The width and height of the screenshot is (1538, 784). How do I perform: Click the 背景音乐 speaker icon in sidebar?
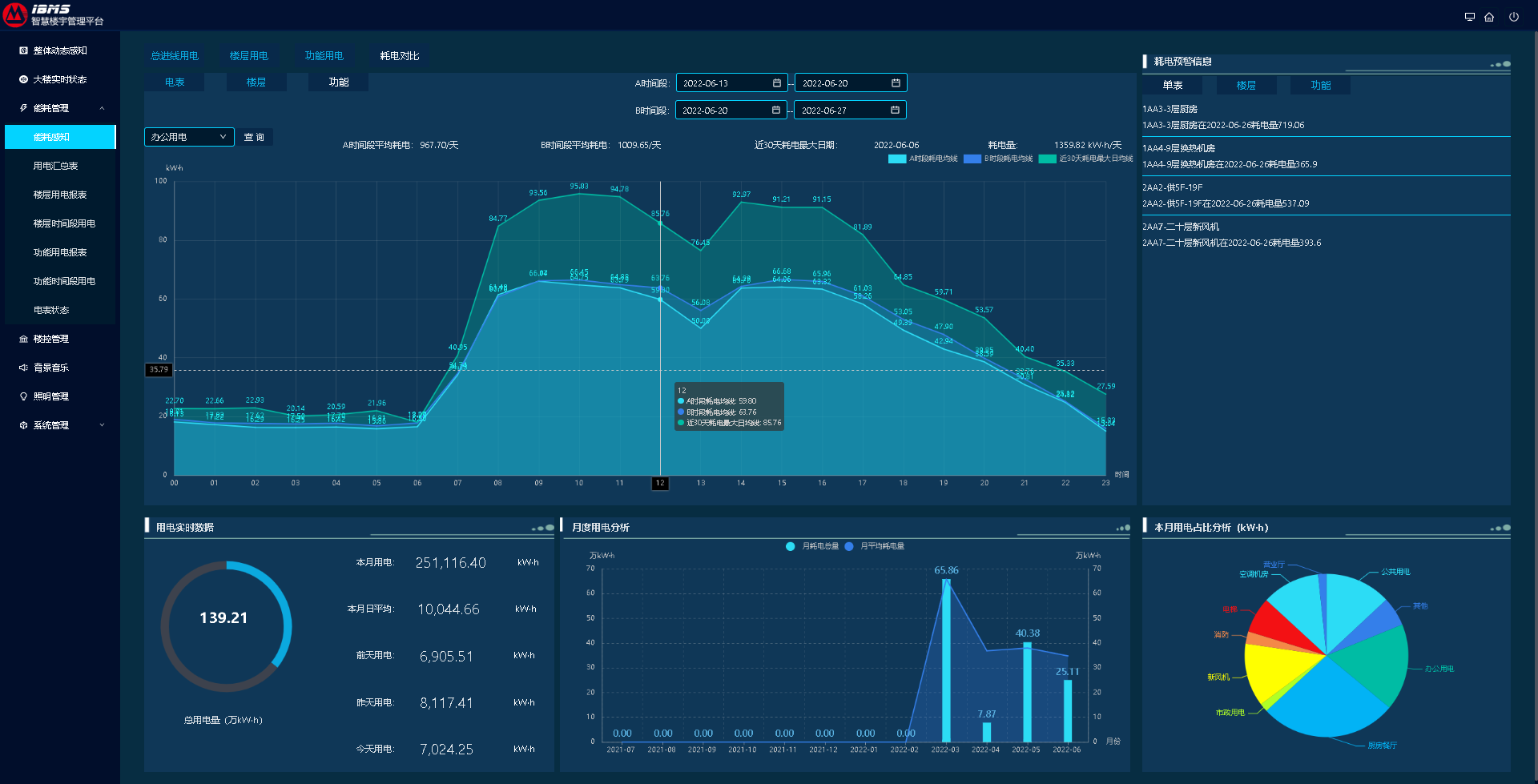click(x=23, y=368)
